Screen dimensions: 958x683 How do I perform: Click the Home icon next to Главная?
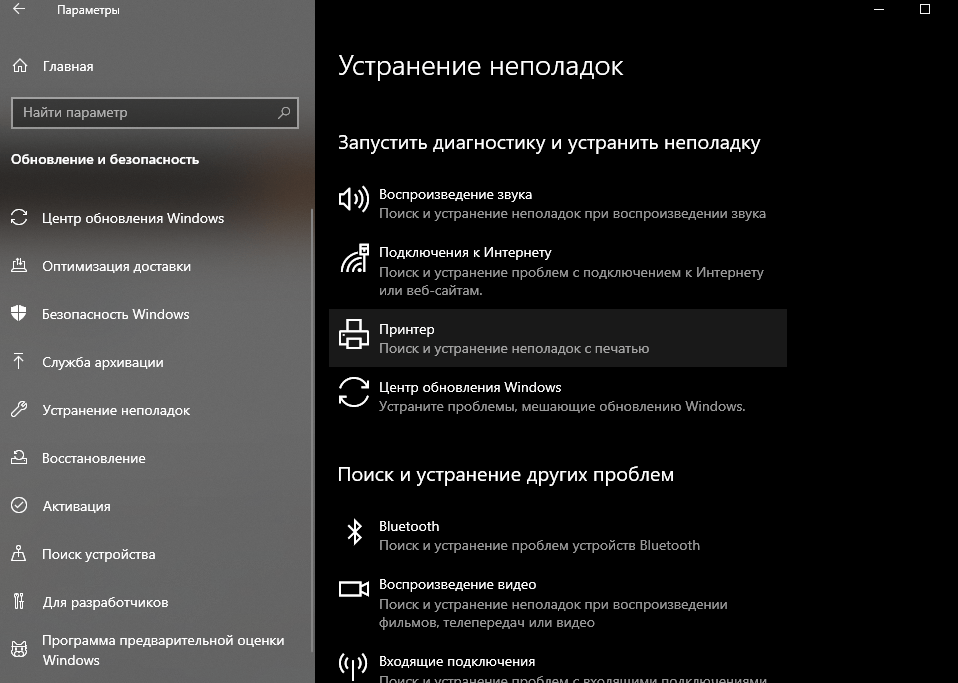click(x=19, y=66)
